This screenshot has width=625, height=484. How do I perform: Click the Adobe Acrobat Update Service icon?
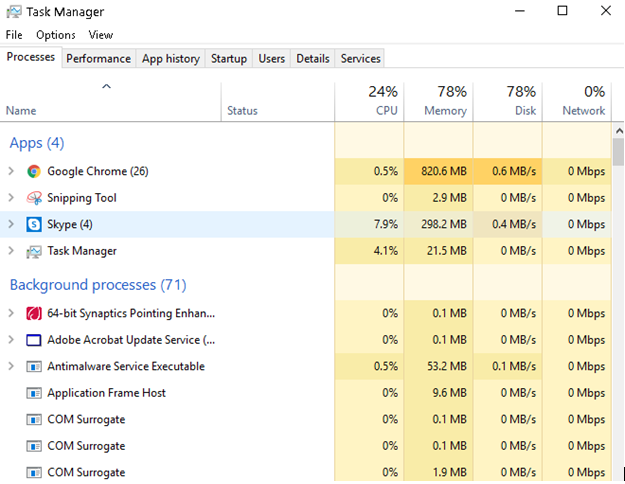point(34,340)
